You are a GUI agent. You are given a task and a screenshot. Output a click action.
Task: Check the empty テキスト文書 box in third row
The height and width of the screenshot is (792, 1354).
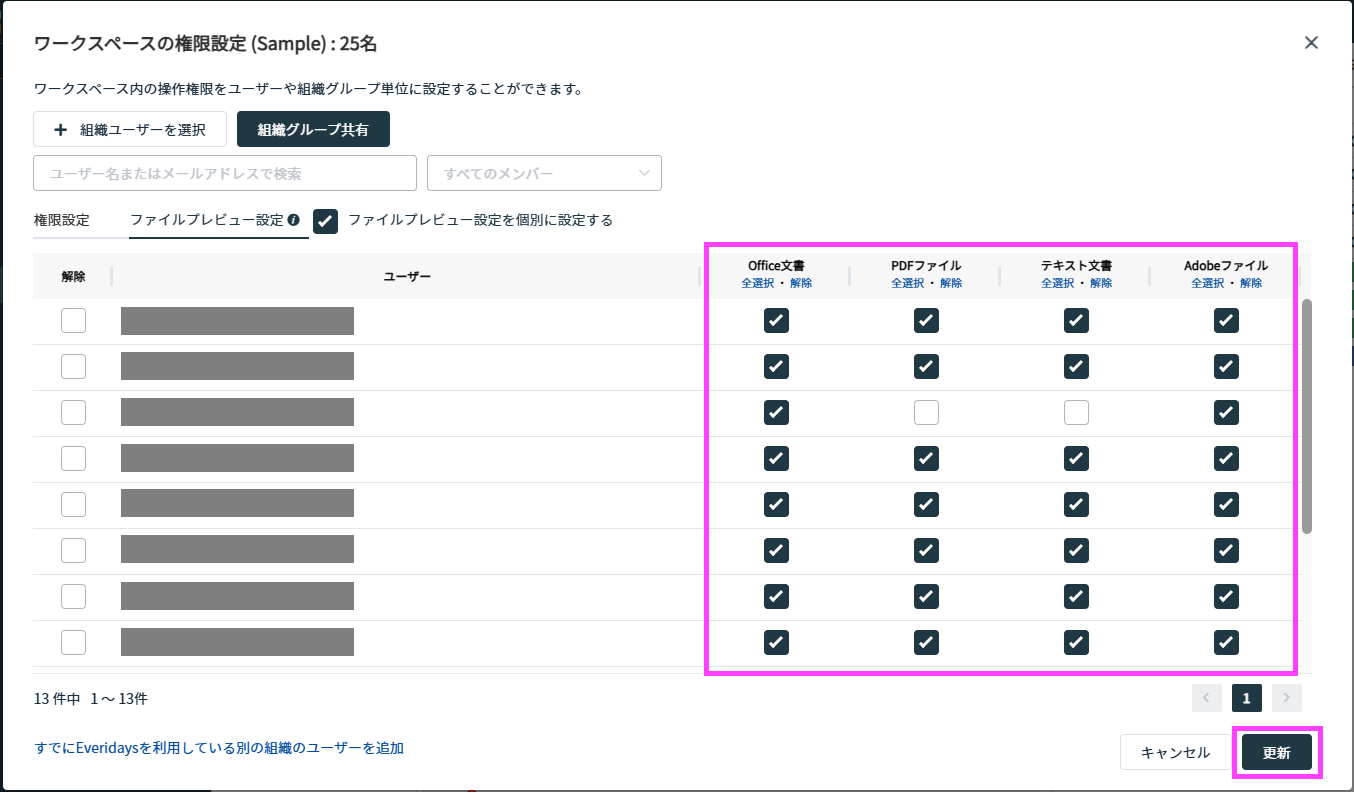coord(1076,412)
